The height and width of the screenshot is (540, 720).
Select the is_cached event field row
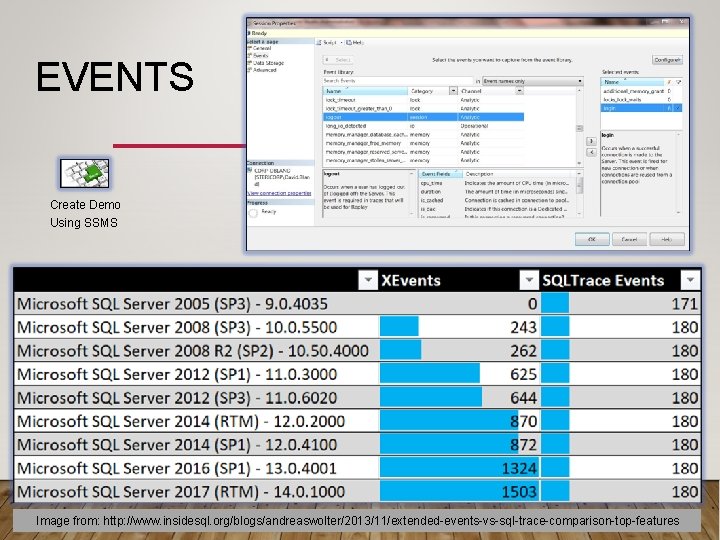[x=496, y=200]
